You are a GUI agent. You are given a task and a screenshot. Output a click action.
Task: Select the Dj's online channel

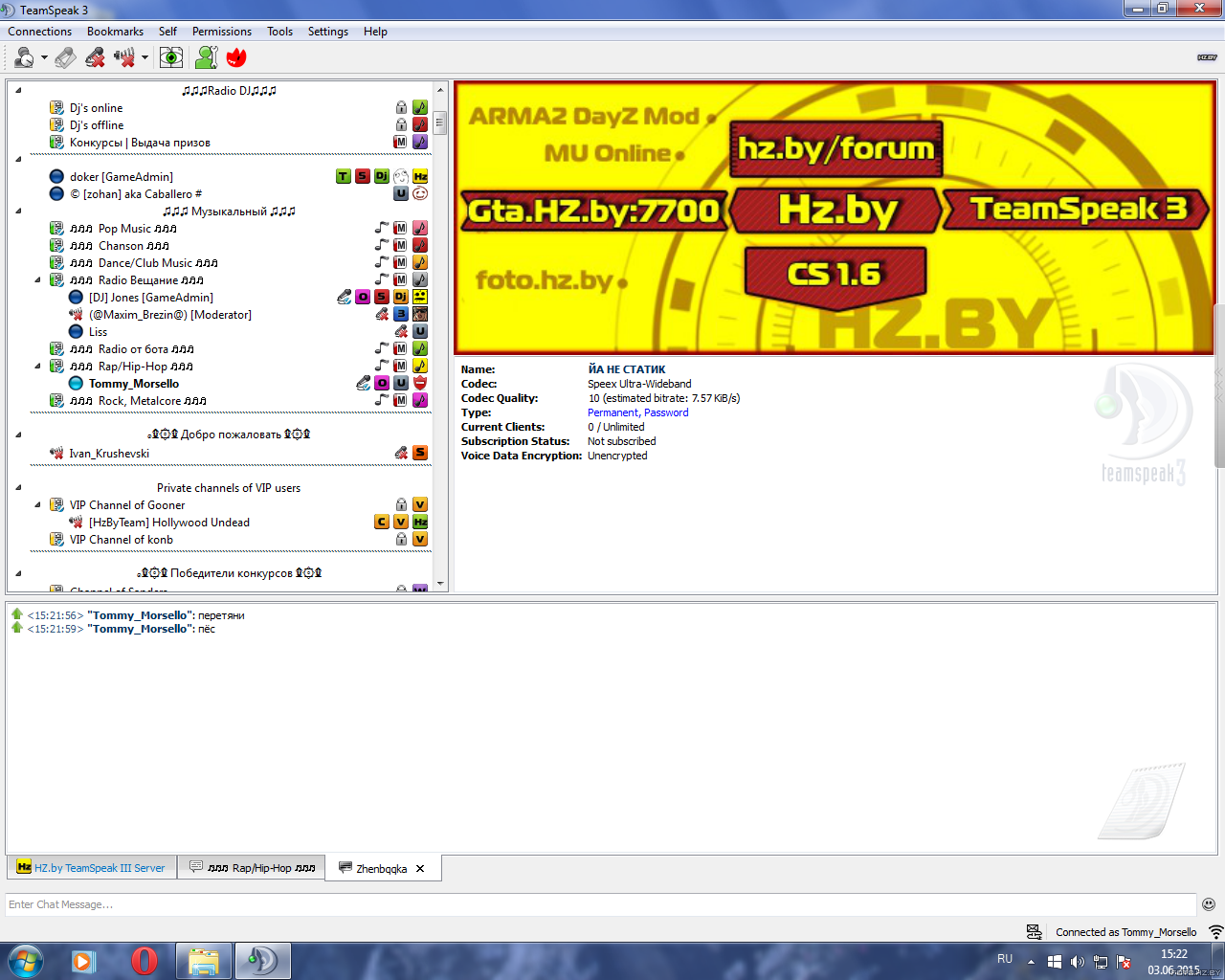[96, 108]
